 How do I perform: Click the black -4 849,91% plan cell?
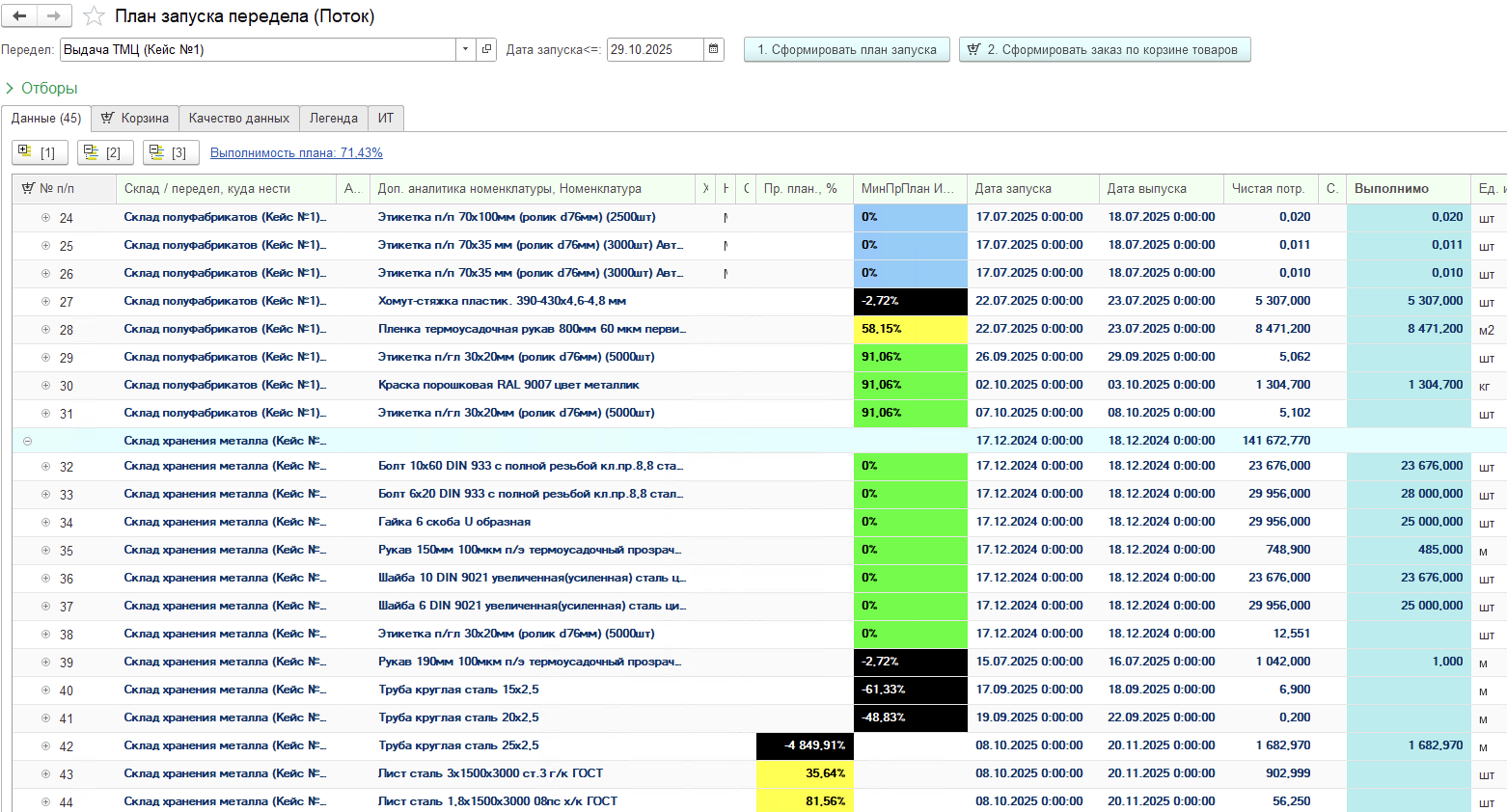805,746
